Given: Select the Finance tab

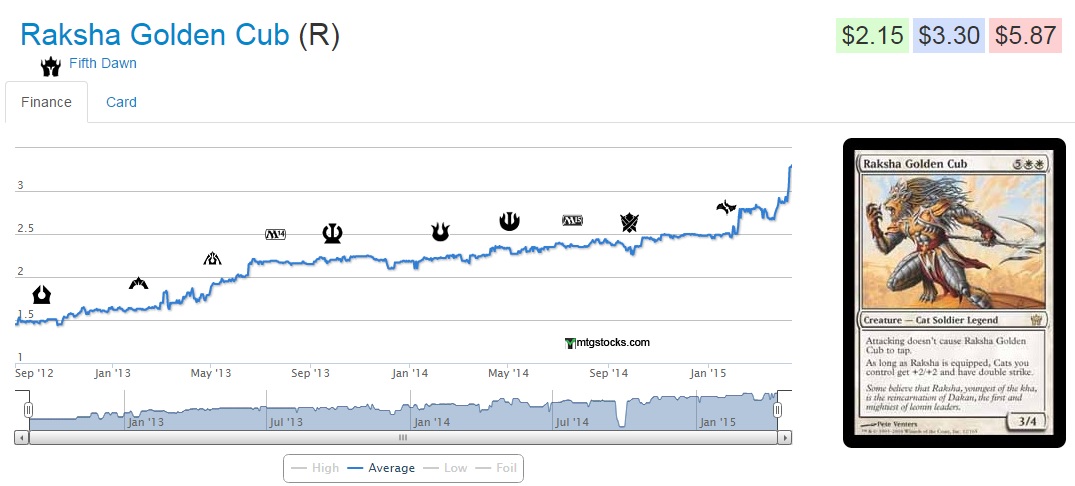Looking at the screenshot, I should pos(46,102).
